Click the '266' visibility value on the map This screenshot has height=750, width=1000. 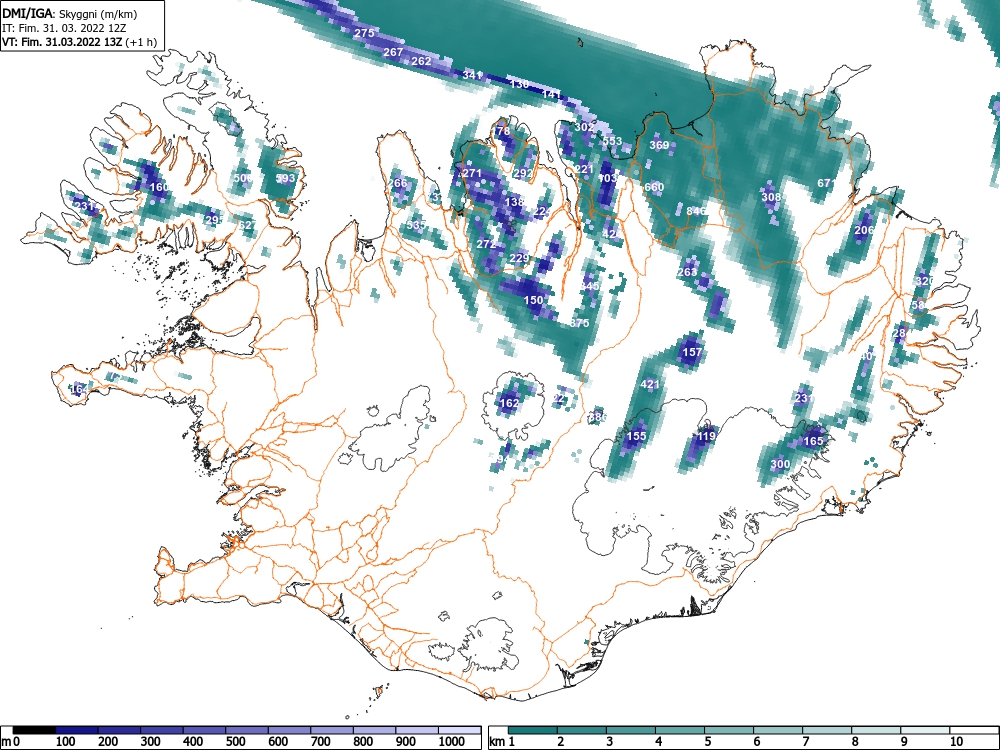[x=397, y=183]
